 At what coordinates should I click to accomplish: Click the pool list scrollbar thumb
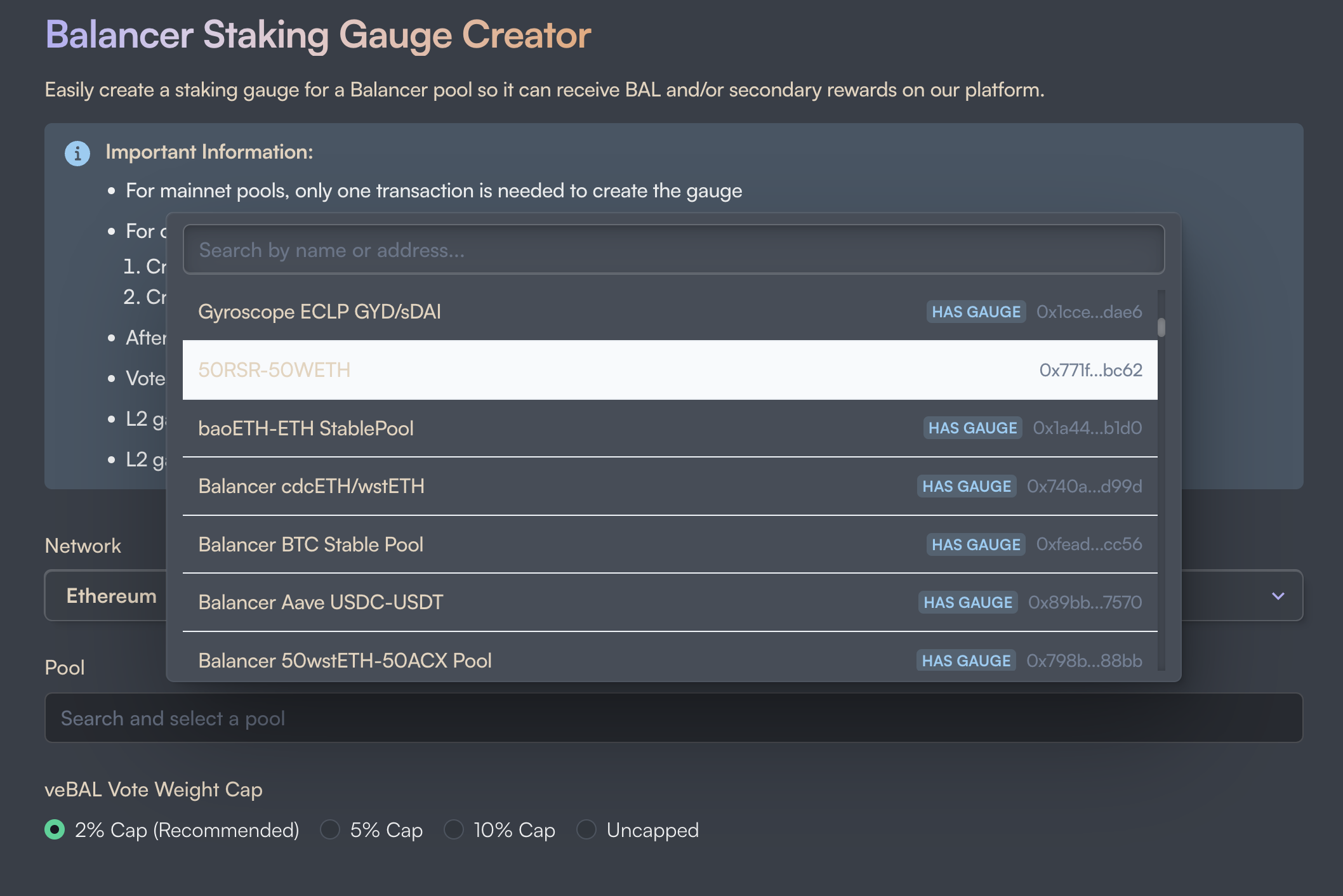1161,327
